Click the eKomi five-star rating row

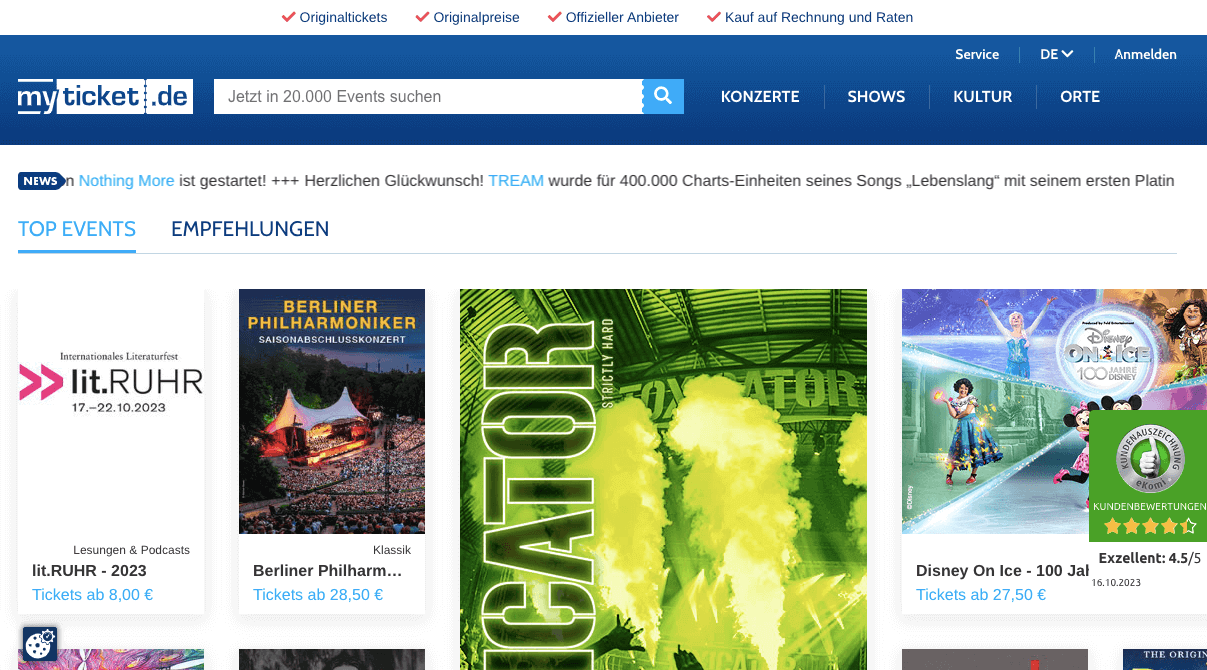(x=1148, y=526)
